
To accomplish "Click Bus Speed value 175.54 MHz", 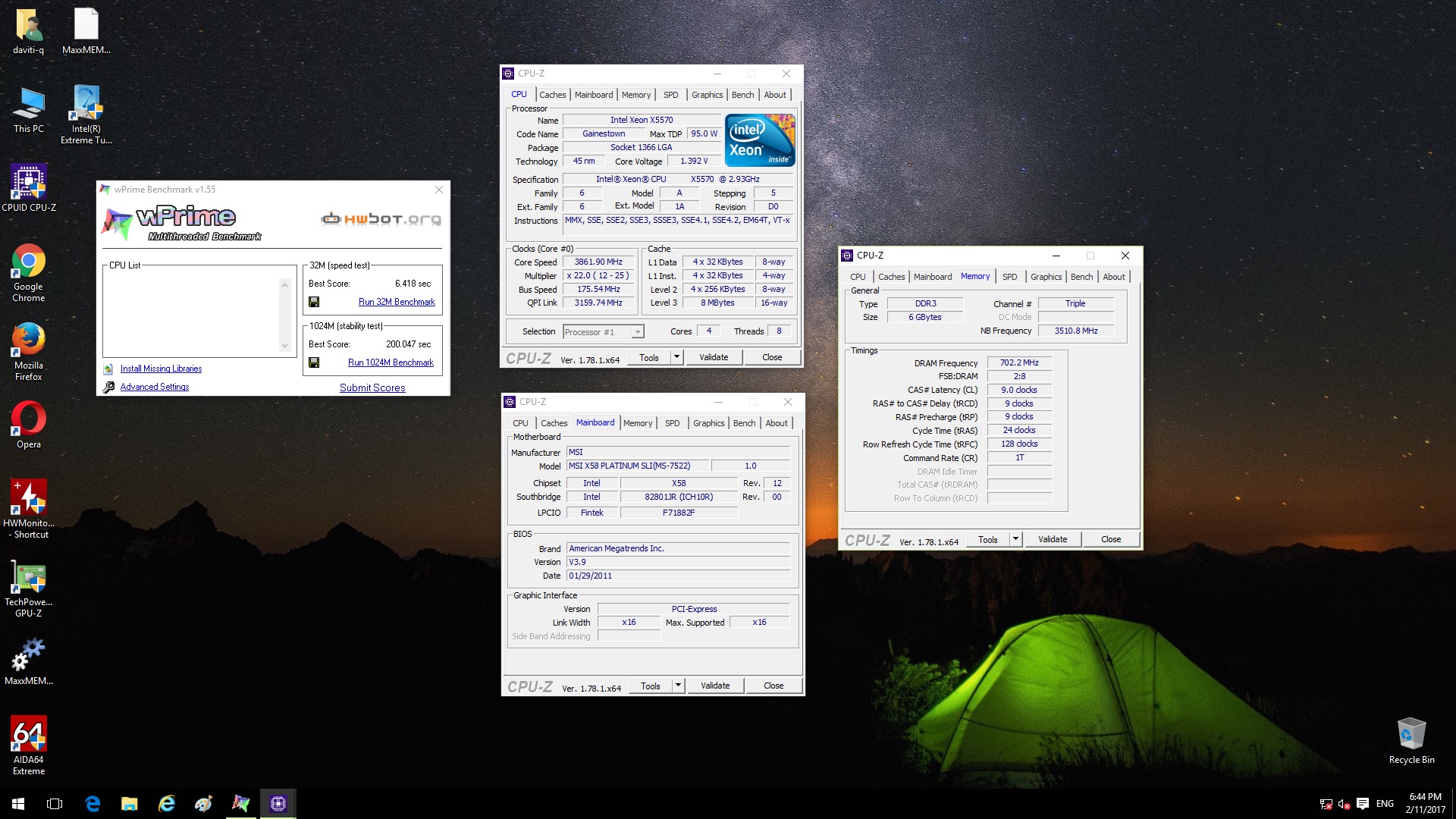I will (x=598, y=289).
